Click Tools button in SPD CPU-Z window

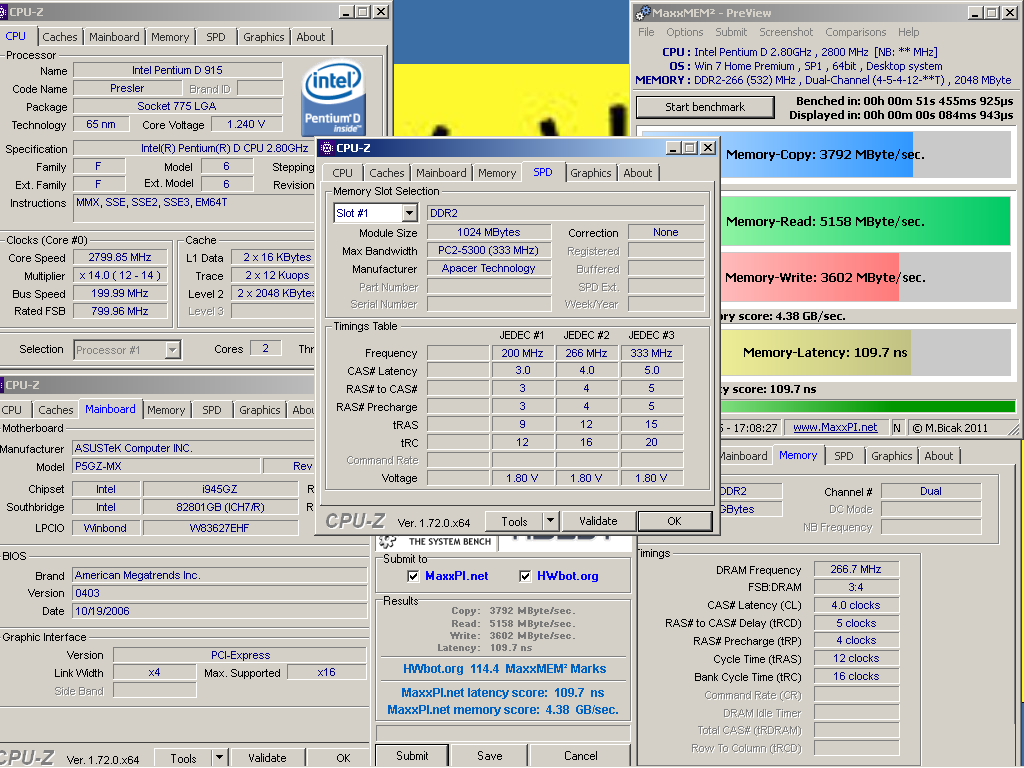click(x=514, y=521)
